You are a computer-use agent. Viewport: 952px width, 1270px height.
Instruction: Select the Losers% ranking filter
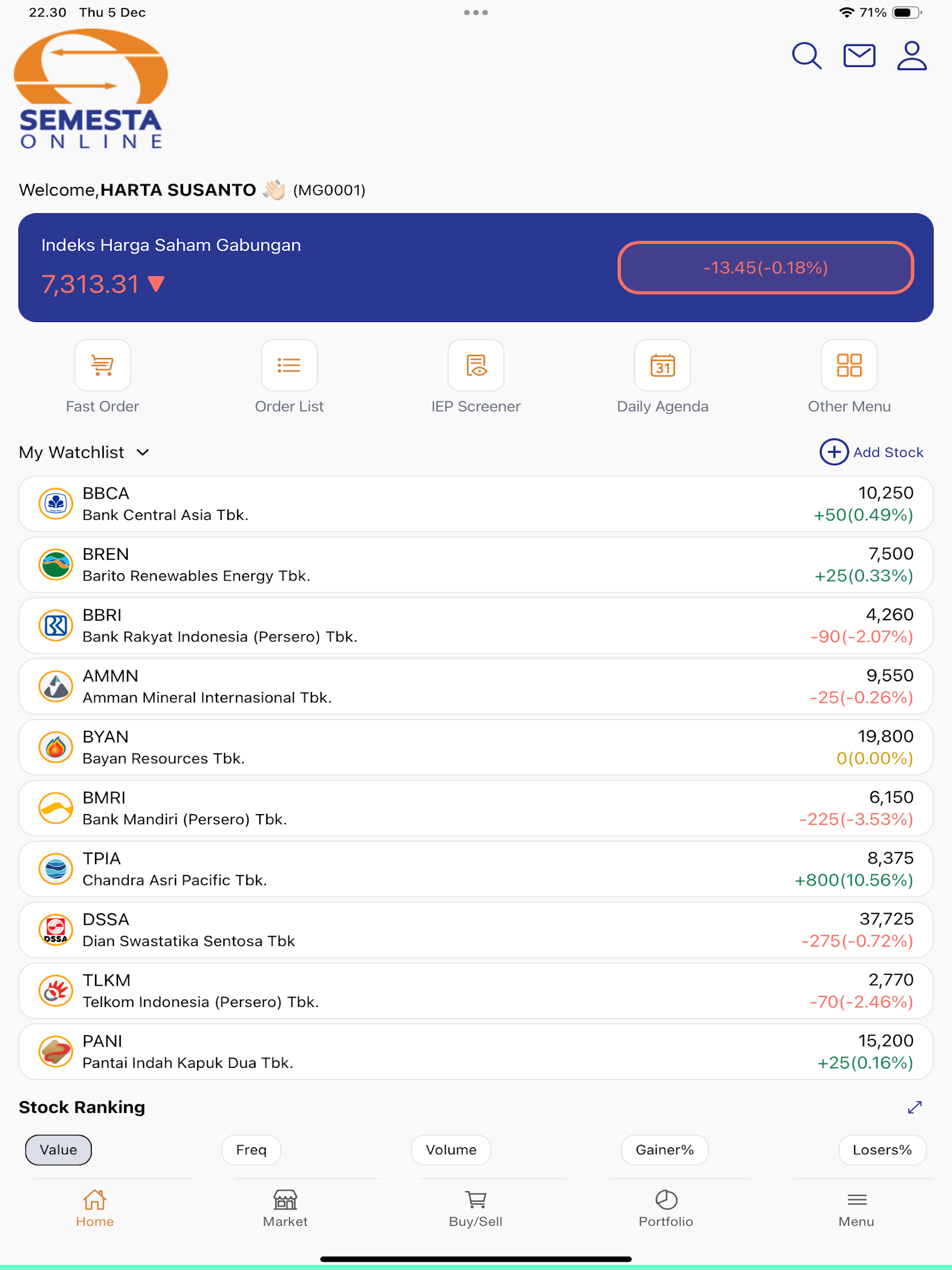point(882,1150)
